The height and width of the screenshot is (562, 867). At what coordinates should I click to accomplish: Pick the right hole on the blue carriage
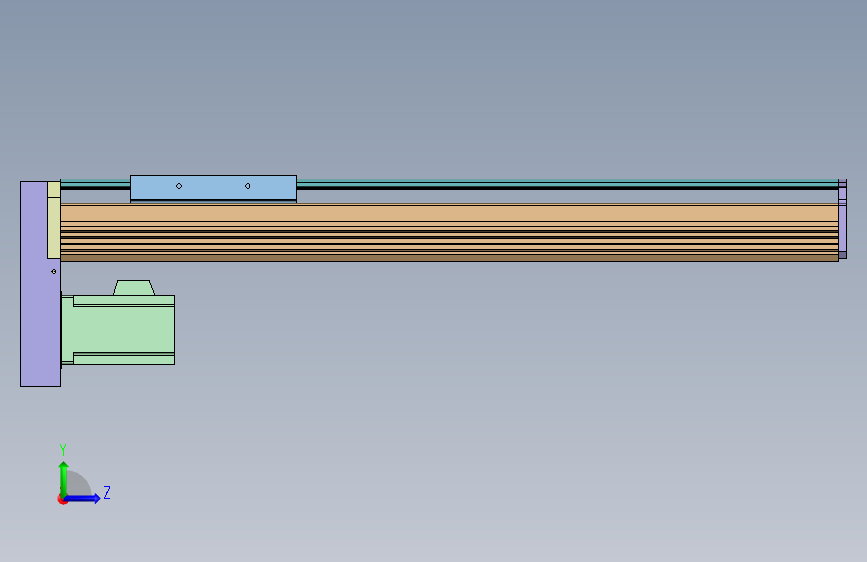(x=247, y=186)
